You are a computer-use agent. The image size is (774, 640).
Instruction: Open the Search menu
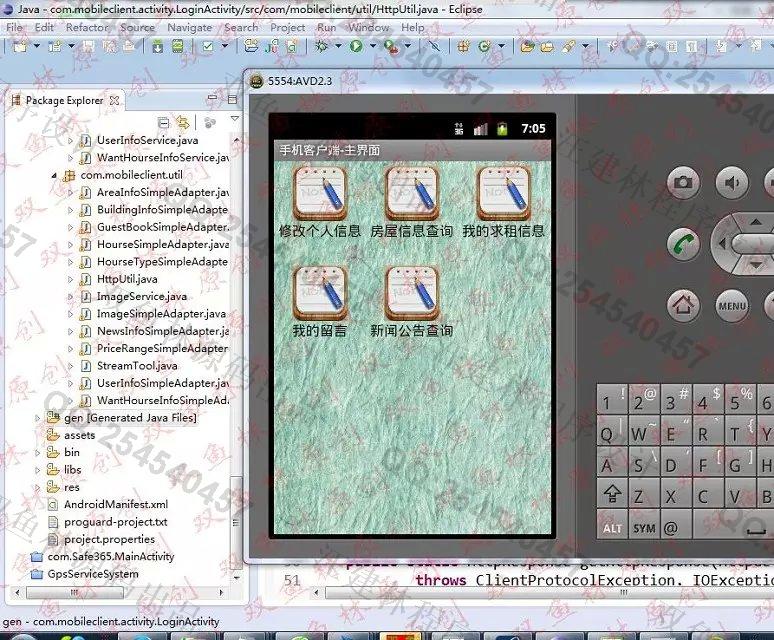[x=241, y=27]
